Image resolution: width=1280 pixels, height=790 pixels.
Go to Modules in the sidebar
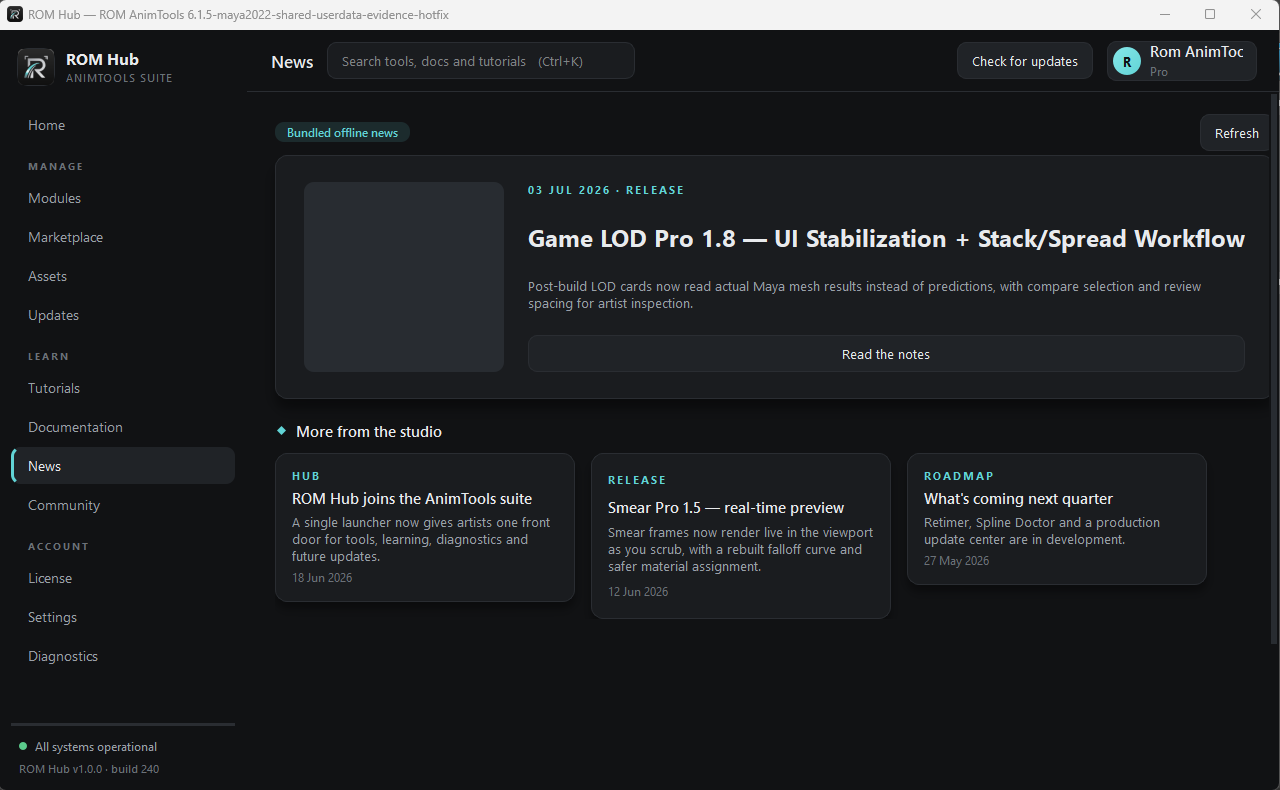[123, 198]
